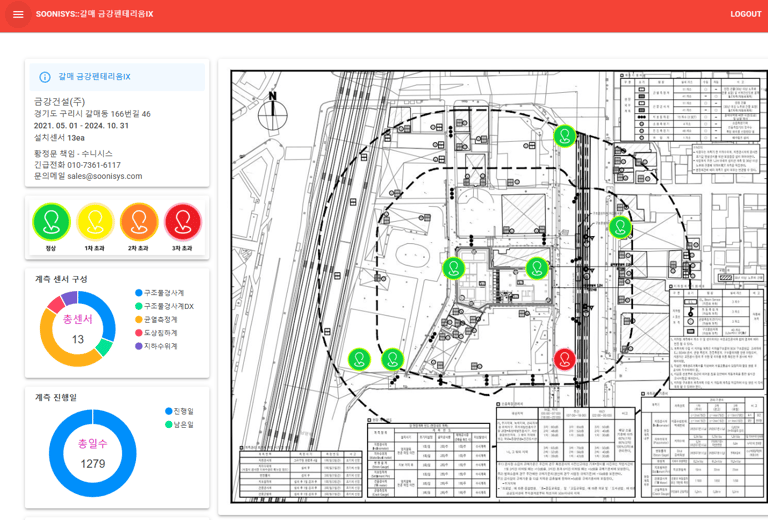Click the contact line 황정문 책임 - 수니시스

pos(73,153)
